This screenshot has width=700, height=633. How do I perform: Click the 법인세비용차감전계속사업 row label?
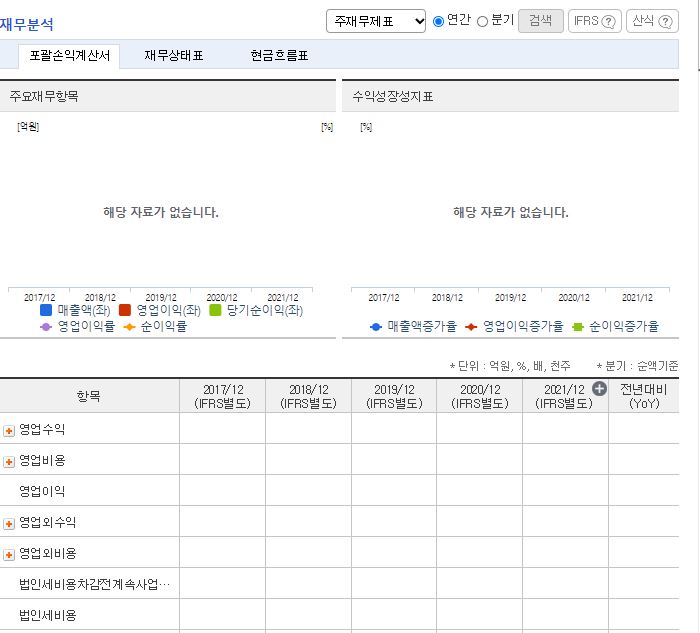click(x=94, y=584)
